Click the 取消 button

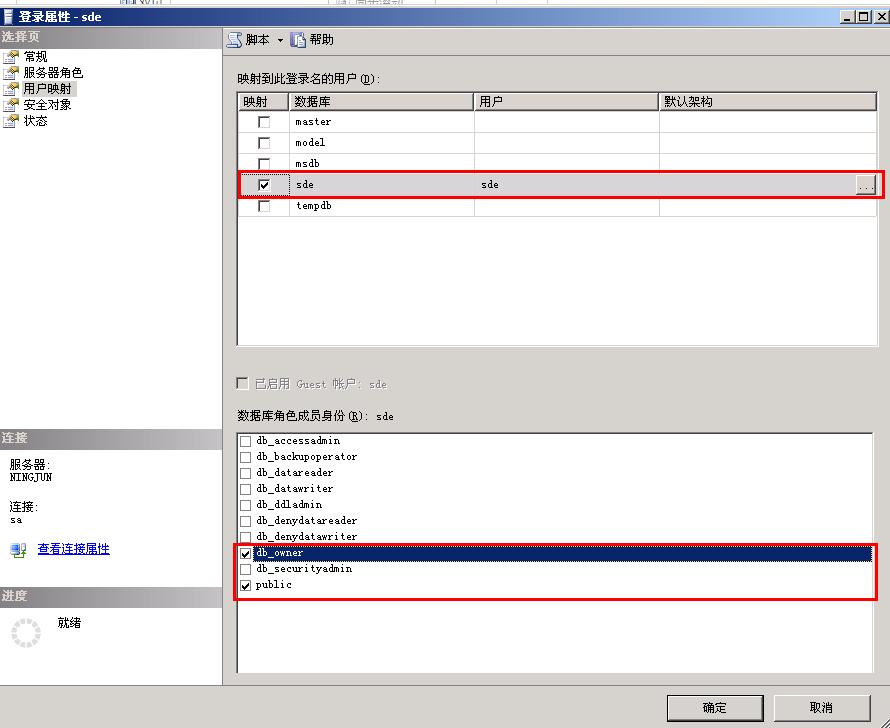[x=821, y=707]
